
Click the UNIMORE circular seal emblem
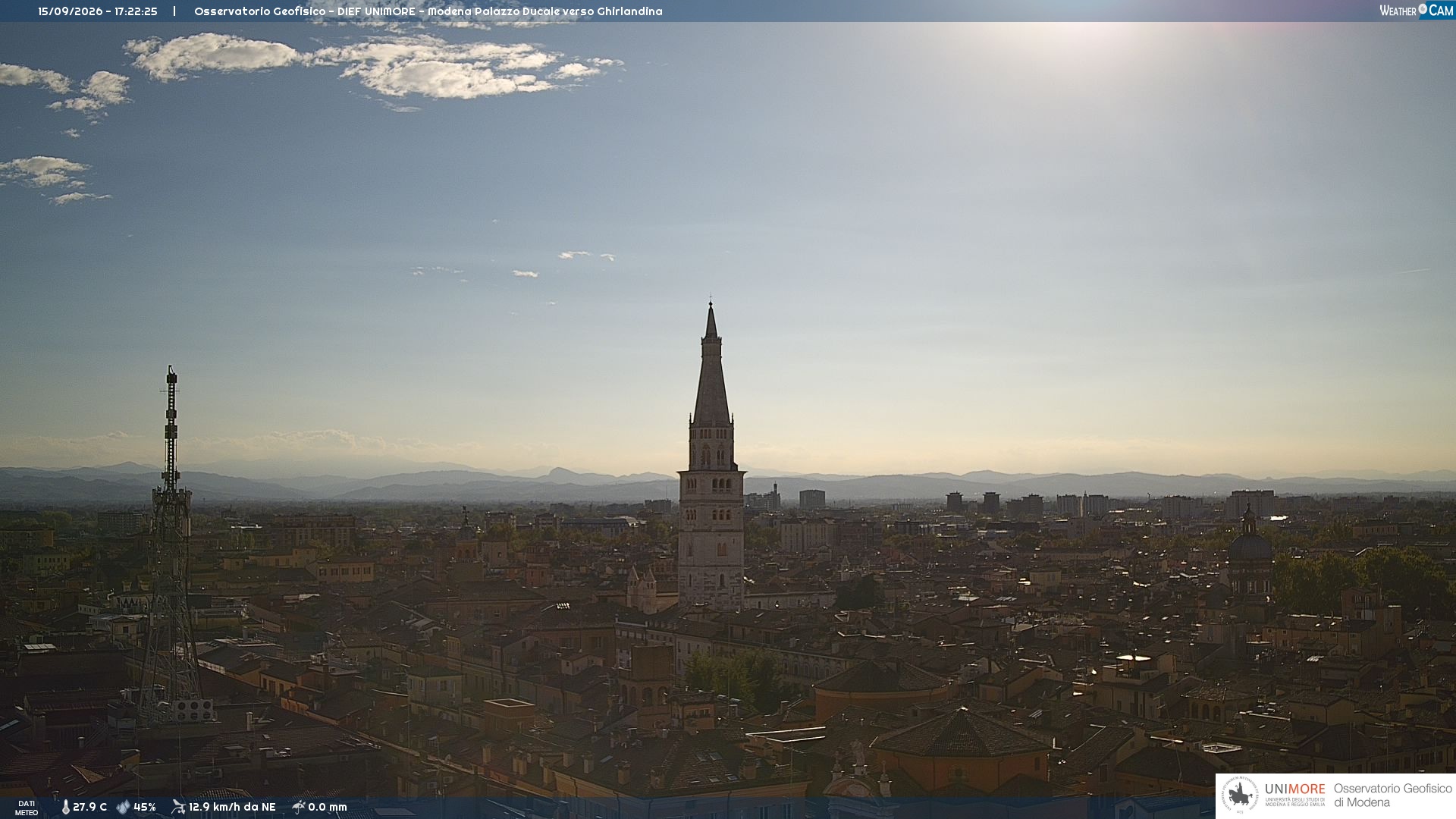pyautogui.click(x=1240, y=795)
